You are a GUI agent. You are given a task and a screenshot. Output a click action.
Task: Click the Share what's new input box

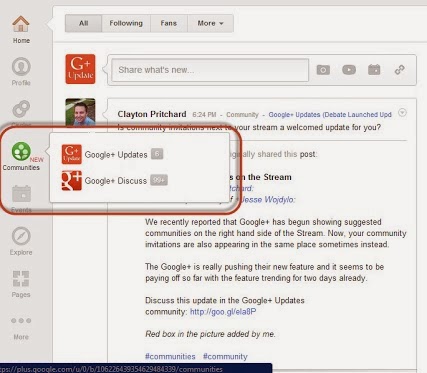pos(210,70)
